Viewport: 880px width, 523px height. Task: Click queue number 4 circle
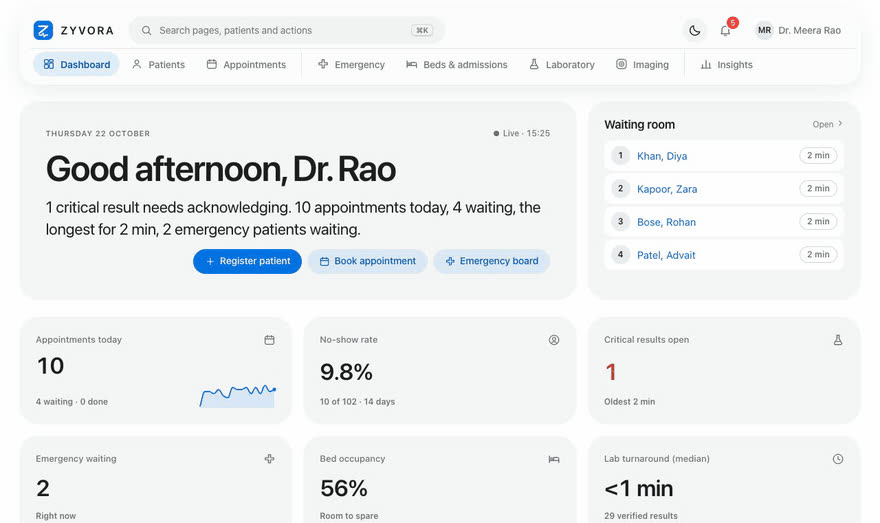pos(620,255)
